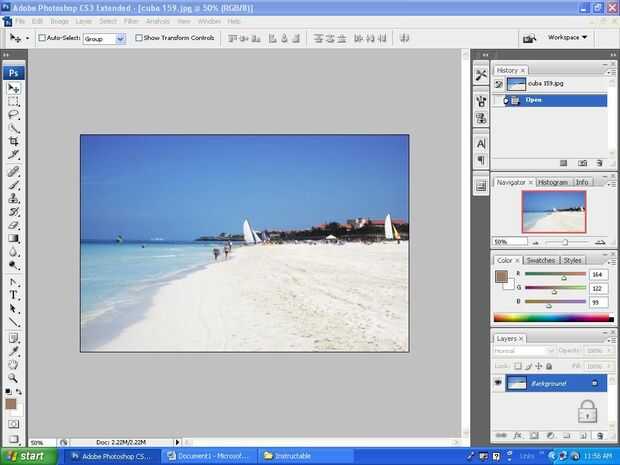Open the File menu
The image size is (620, 465).
coord(20,21)
